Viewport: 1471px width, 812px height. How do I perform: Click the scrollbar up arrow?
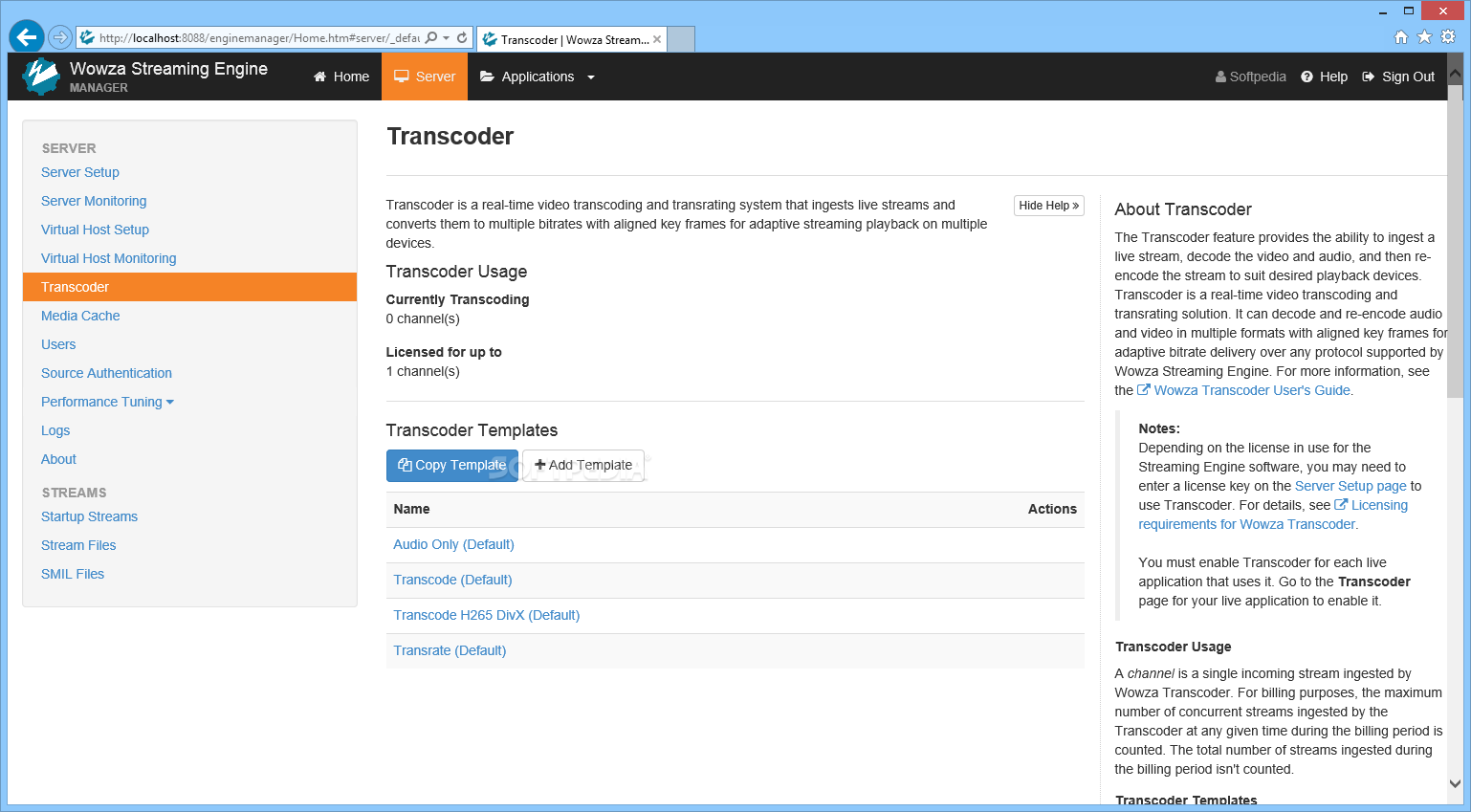[1455, 73]
